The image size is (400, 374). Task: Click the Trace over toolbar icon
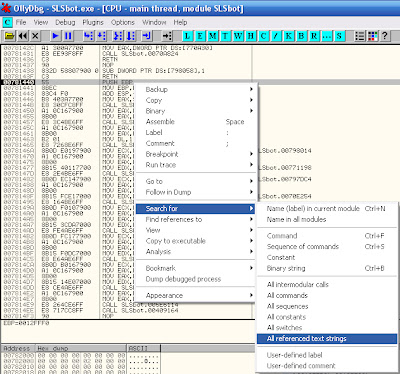[130, 36]
